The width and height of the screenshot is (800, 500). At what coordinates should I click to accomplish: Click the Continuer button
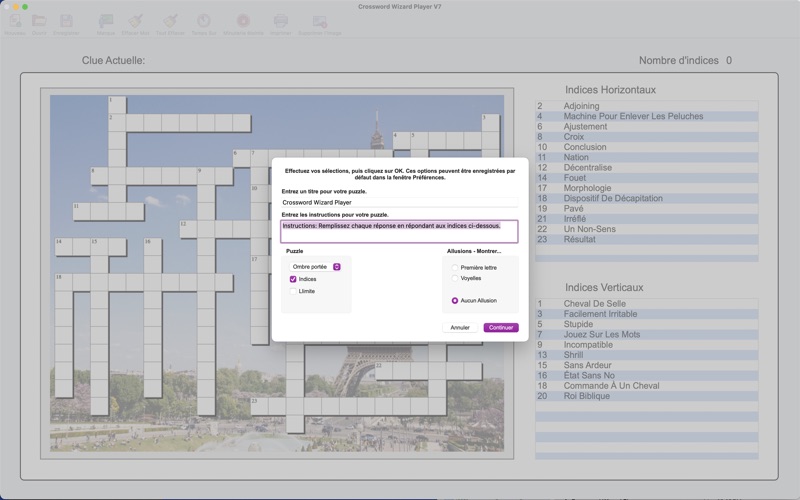501,328
